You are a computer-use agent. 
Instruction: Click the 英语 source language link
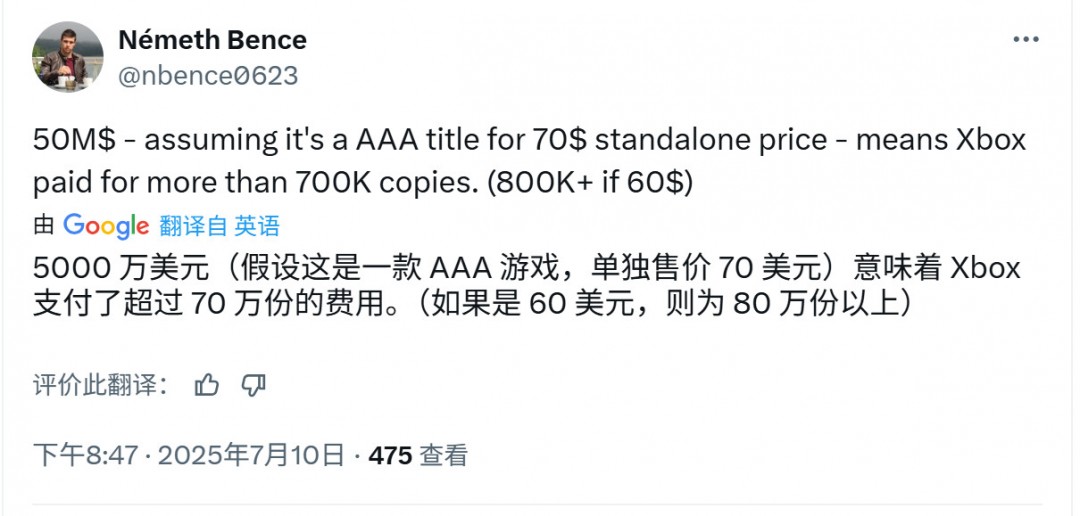[257, 226]
